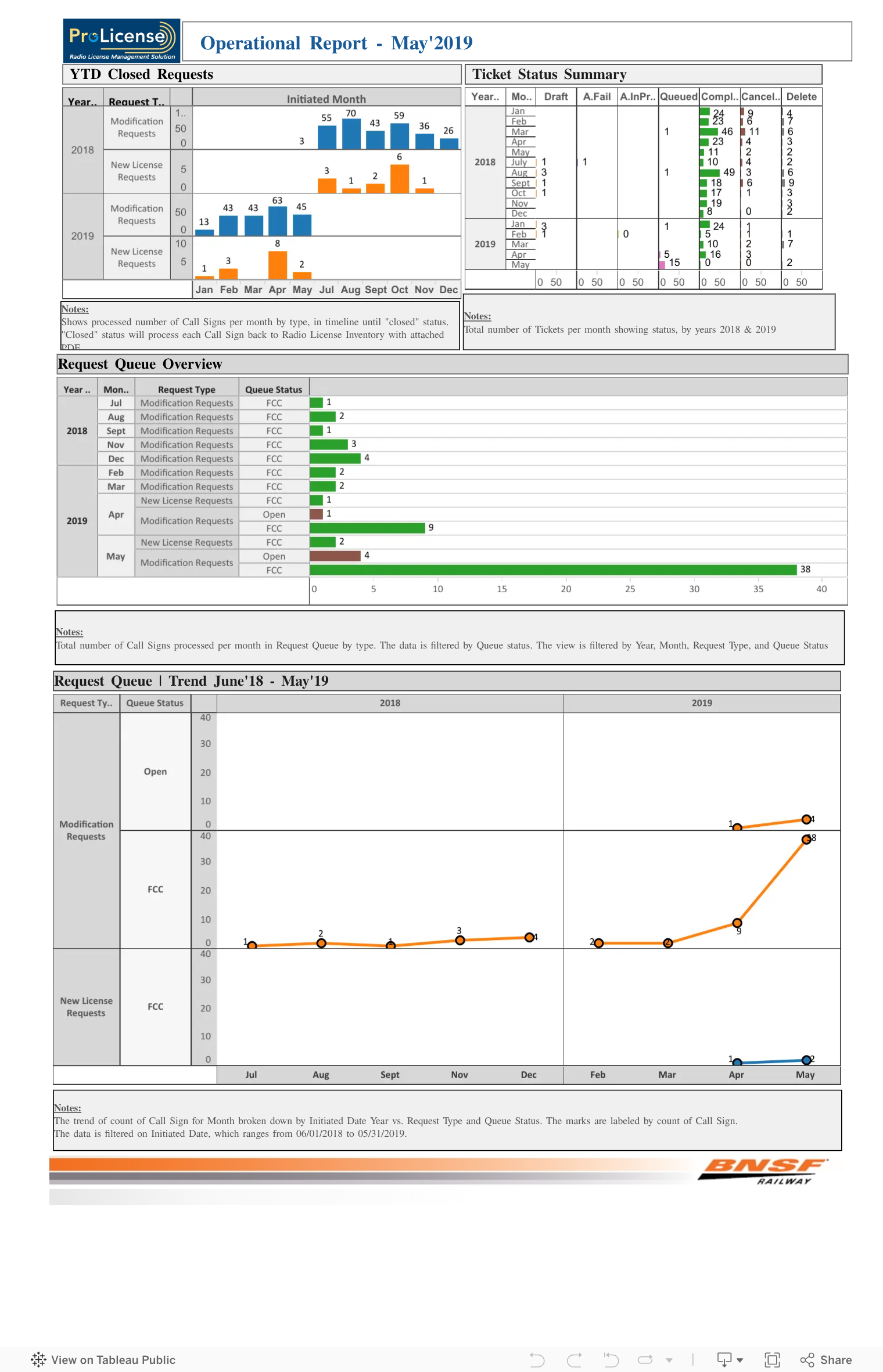Click the orange 8 bar for Apr 2019
Screen dimensions: 883x1372
278,265
